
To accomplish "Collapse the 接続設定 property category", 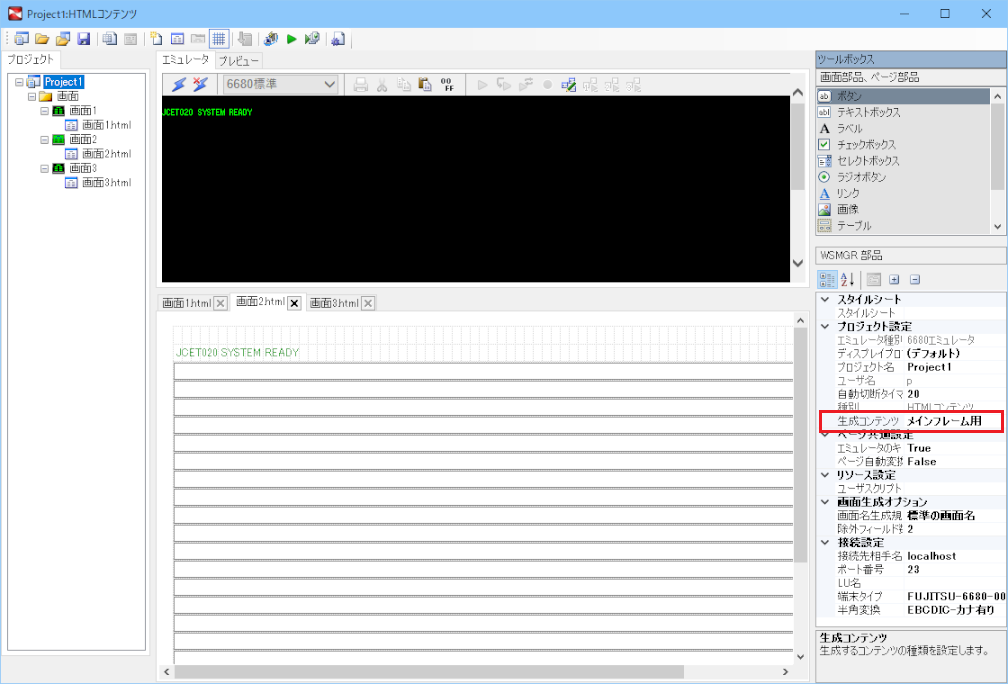I will [825, 543].
